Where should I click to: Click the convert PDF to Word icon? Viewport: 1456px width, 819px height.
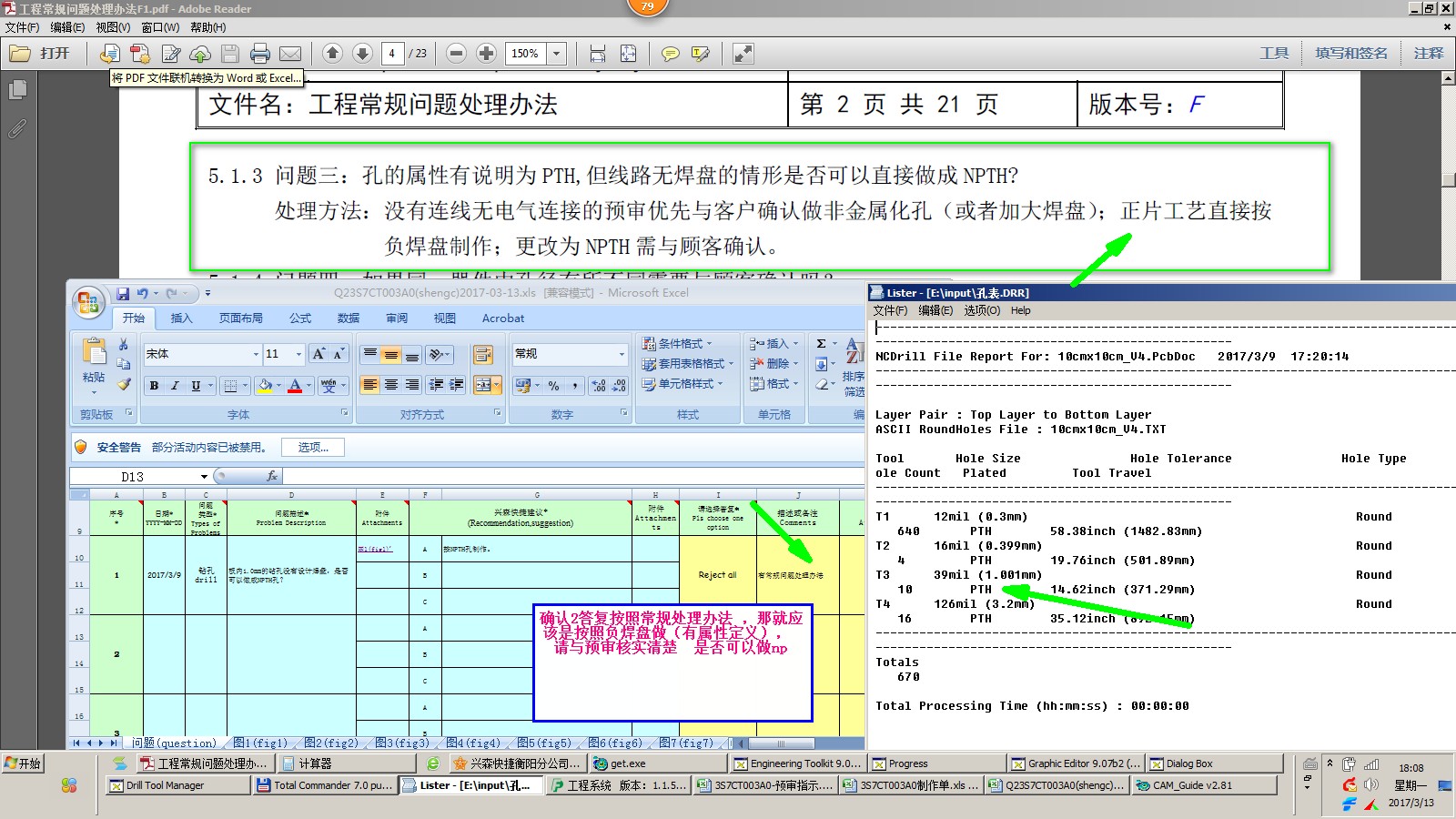tap(110, 54)
